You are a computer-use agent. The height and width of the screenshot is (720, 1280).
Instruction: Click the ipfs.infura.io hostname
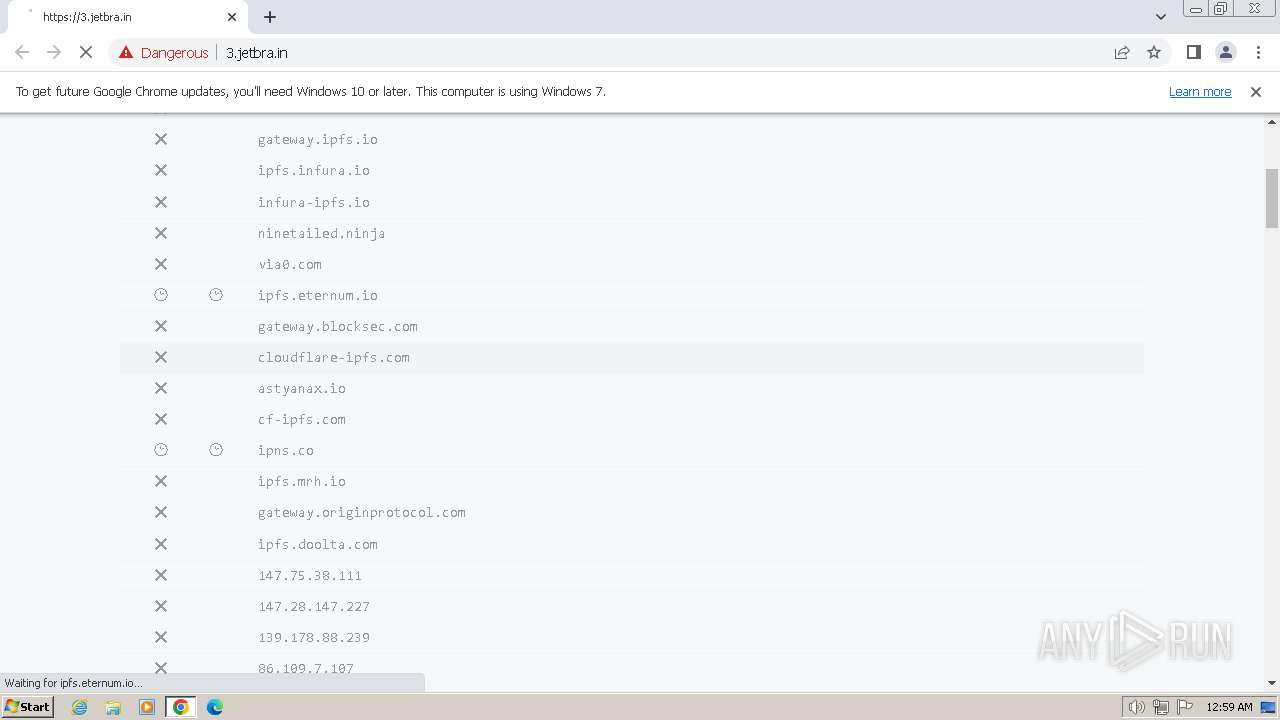tap(314, 170)
